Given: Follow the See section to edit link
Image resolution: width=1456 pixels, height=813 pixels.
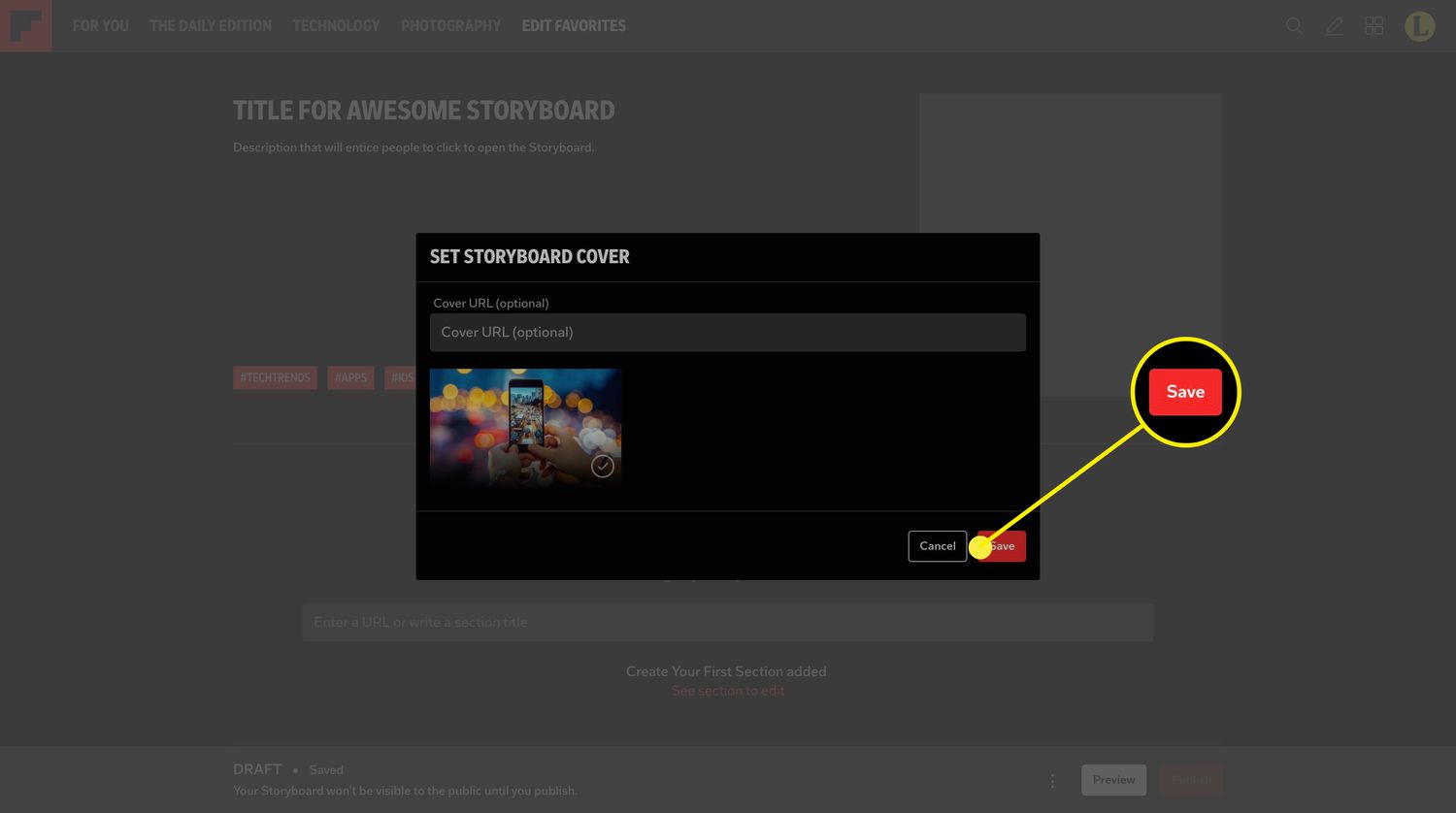Looking at the screenshot, I should pyautogui.click(x=728, y=691).
